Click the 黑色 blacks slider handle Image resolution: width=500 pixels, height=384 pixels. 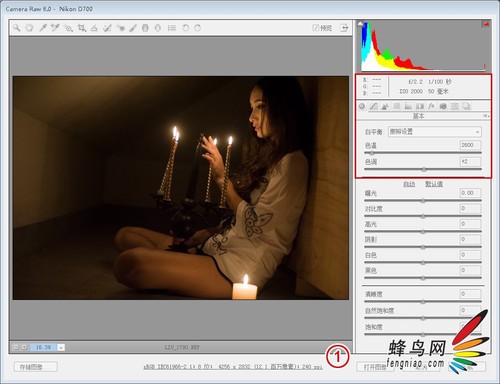(x=423, y=278)
